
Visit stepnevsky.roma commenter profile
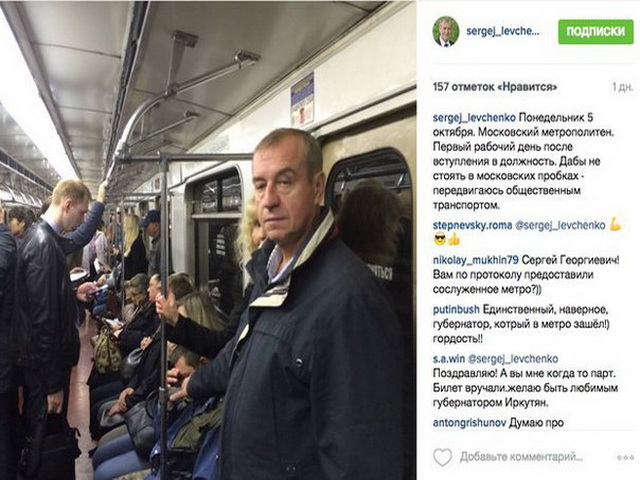click(x=472, y=225)
